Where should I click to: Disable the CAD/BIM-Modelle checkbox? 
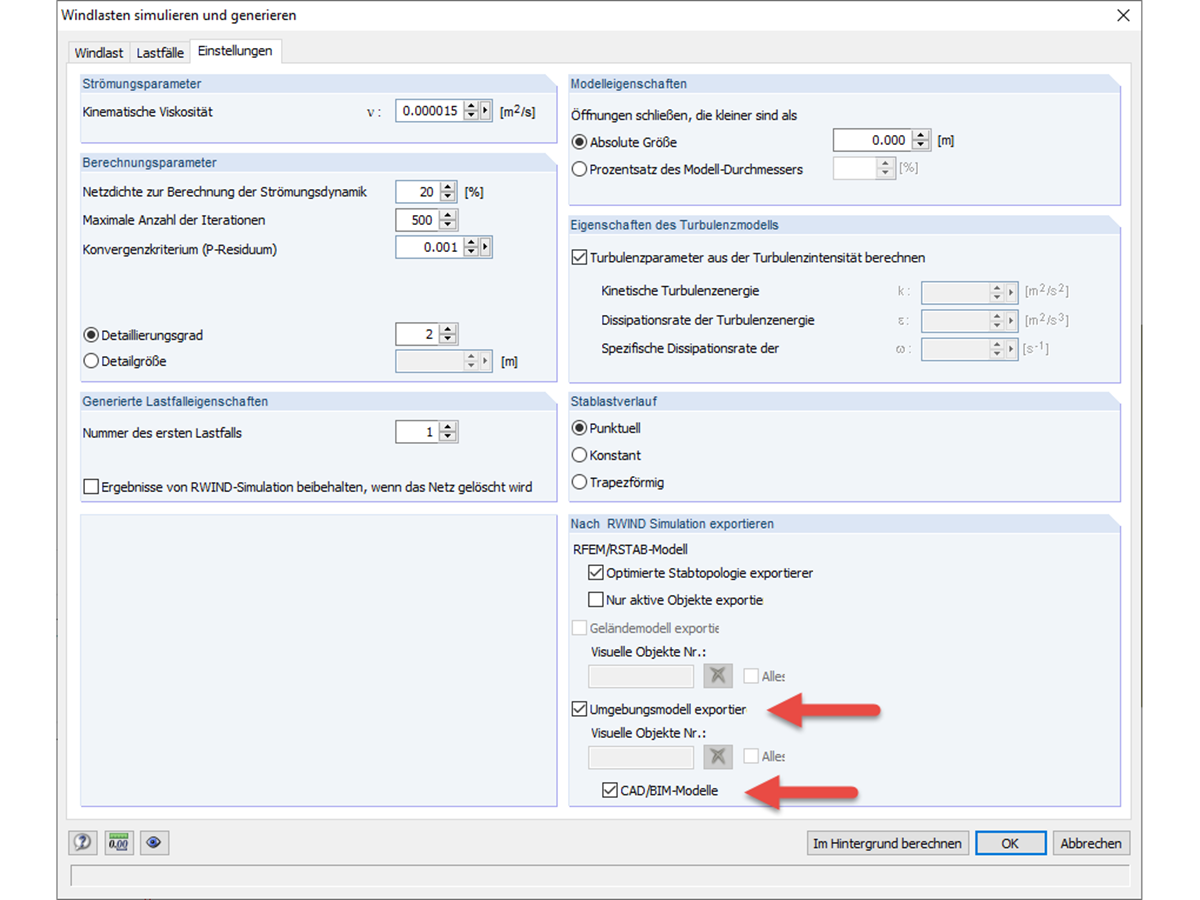click(x=608, y=791)
